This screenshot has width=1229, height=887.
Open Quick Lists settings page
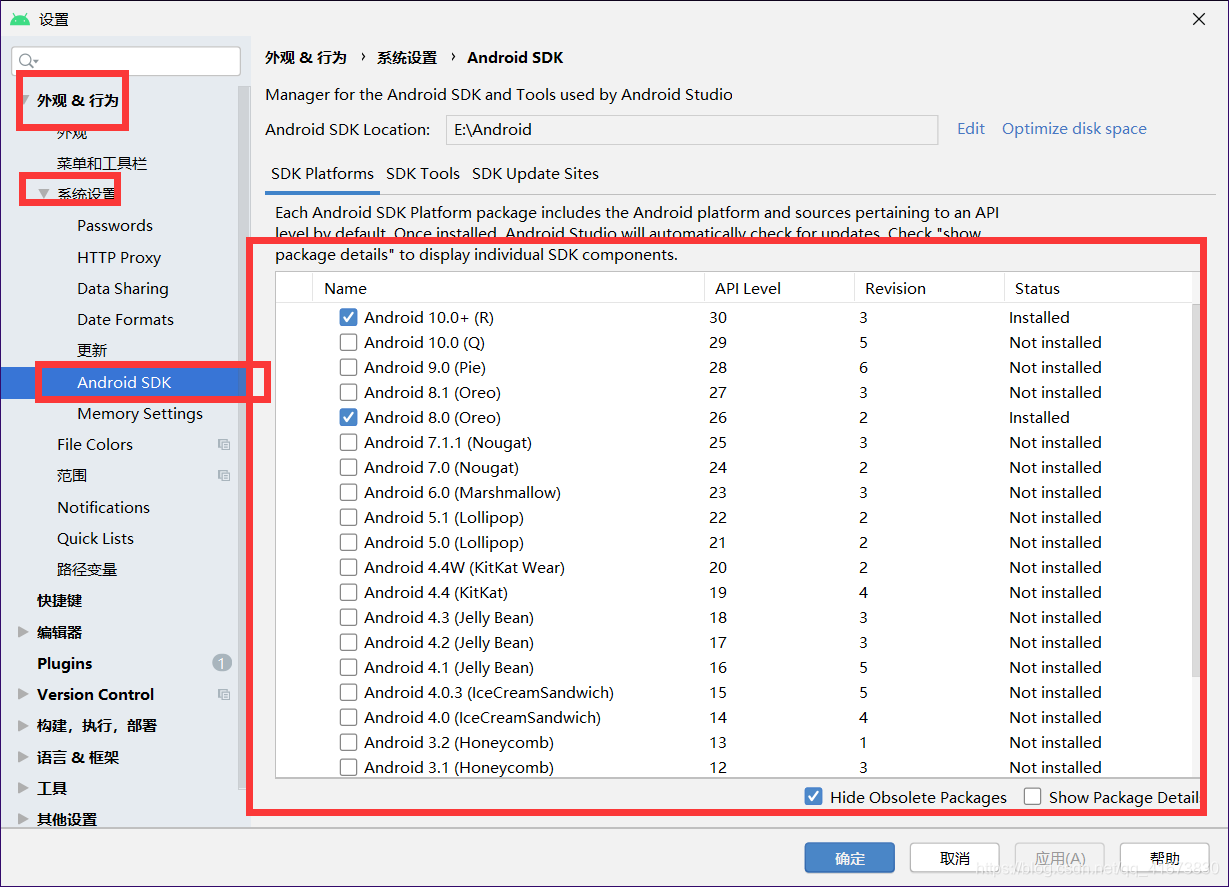pyautogui.click(x=95, y=539)
